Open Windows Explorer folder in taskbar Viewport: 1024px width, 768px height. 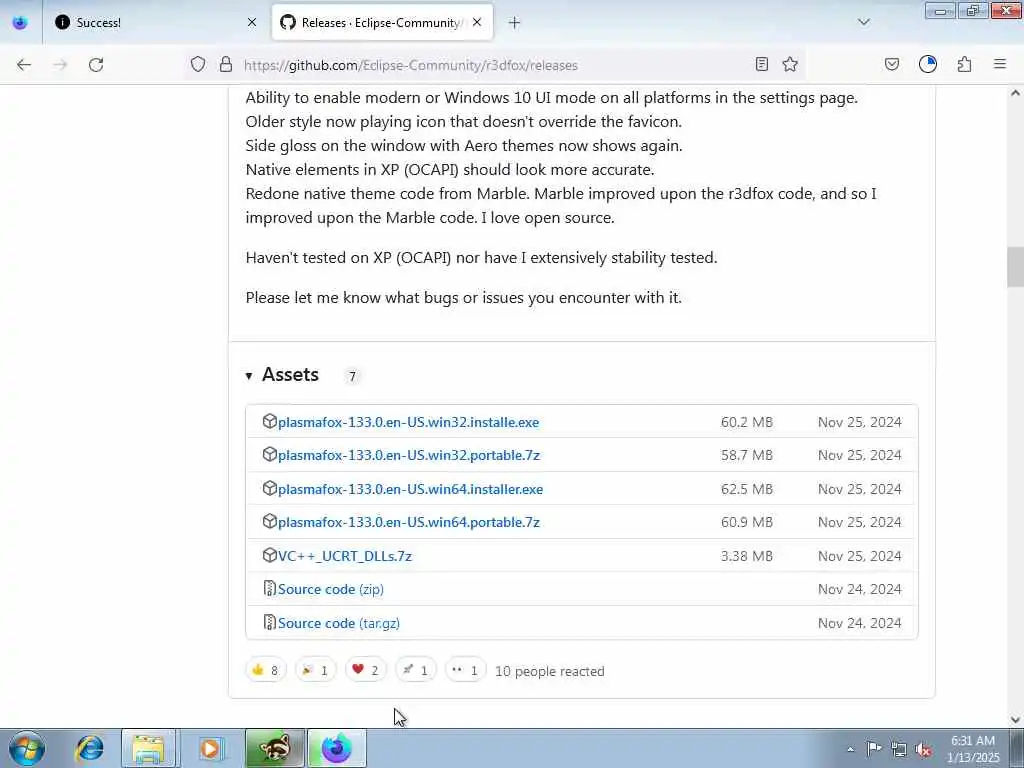[149, 748]
